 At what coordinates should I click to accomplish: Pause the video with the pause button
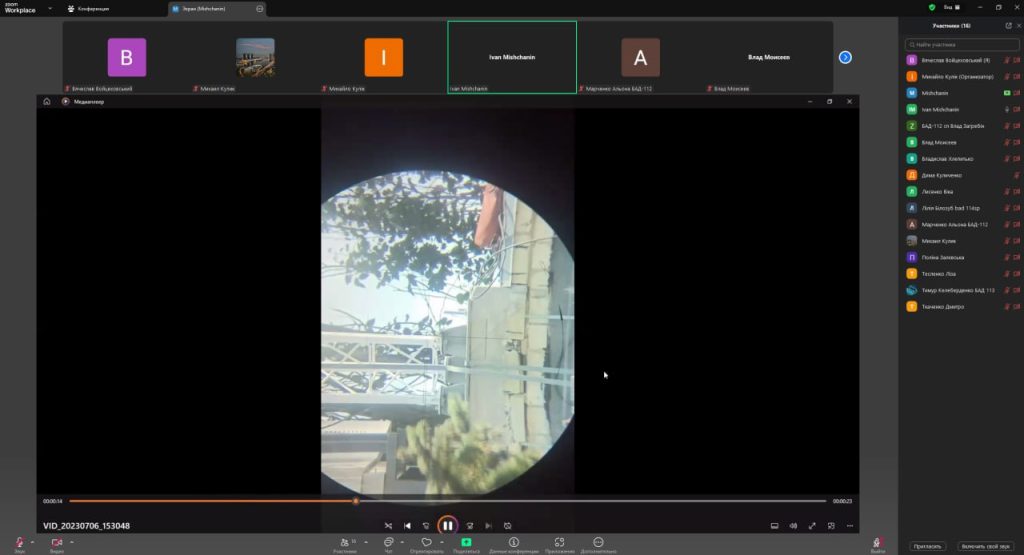pos(447,525)
